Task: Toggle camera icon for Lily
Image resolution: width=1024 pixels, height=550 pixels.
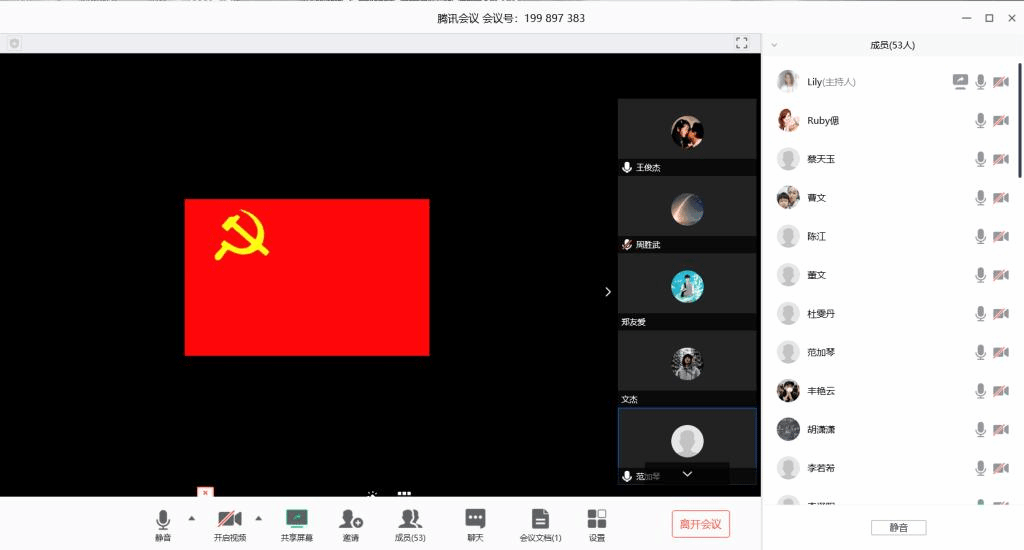Action: point(1000,82)
